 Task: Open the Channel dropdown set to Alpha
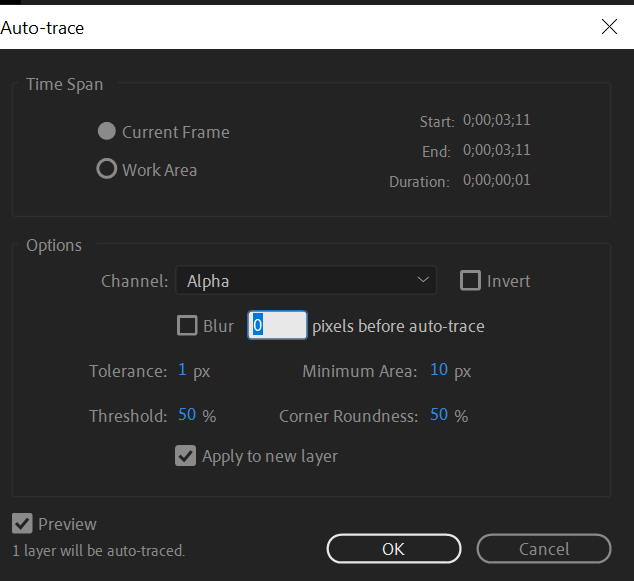point(306,280)
